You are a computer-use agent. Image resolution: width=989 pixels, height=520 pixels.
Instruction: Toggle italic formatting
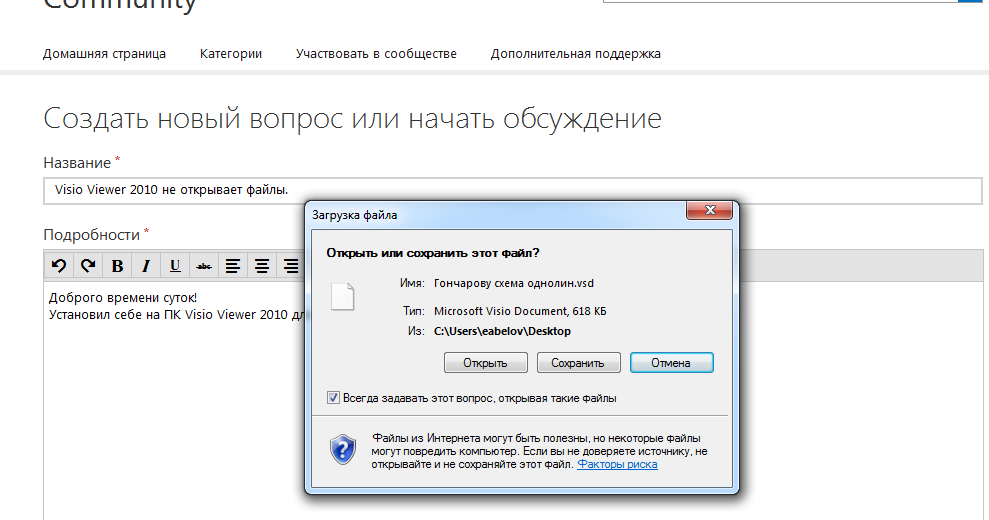coord(146,266)
